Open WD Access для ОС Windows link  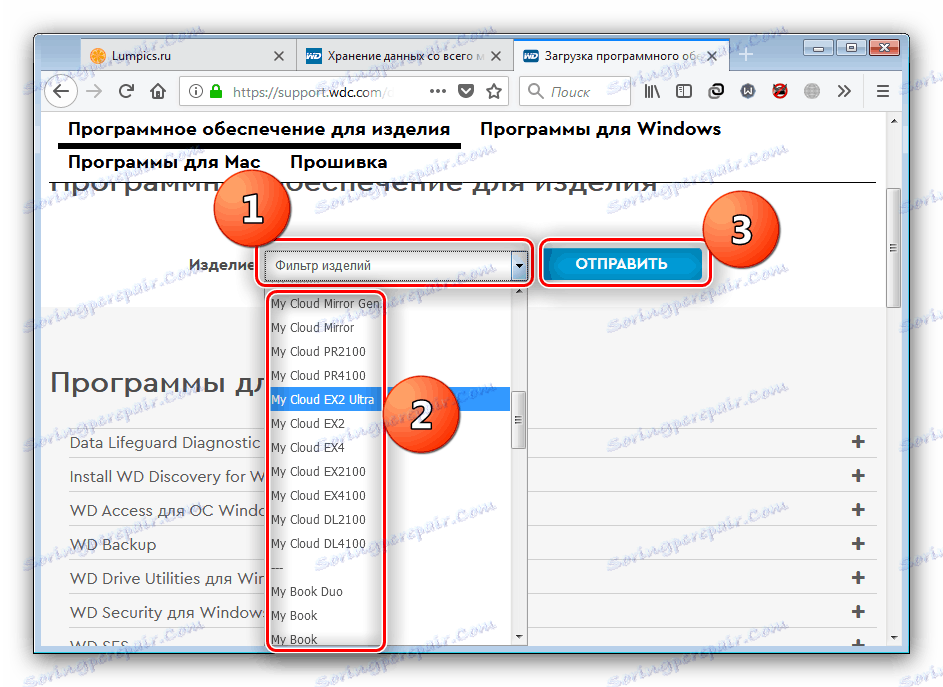tap(167, 511)
